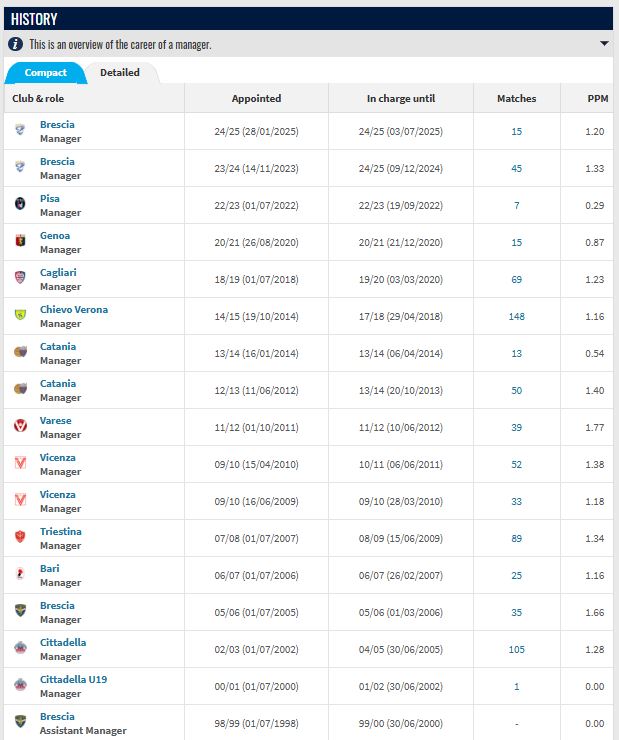Click the Vicenza crest in the 16/06/2009 row
The image size is (619, 740).
(x=20, y=499)
